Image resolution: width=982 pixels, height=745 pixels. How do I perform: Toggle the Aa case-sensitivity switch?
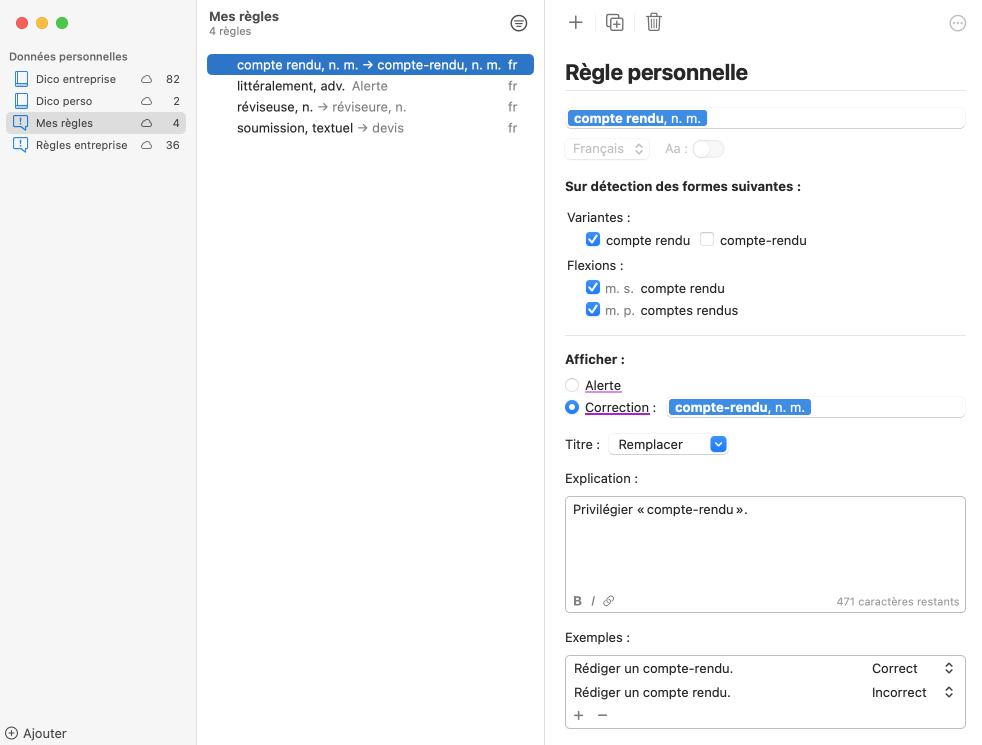[x=708, y=149]
